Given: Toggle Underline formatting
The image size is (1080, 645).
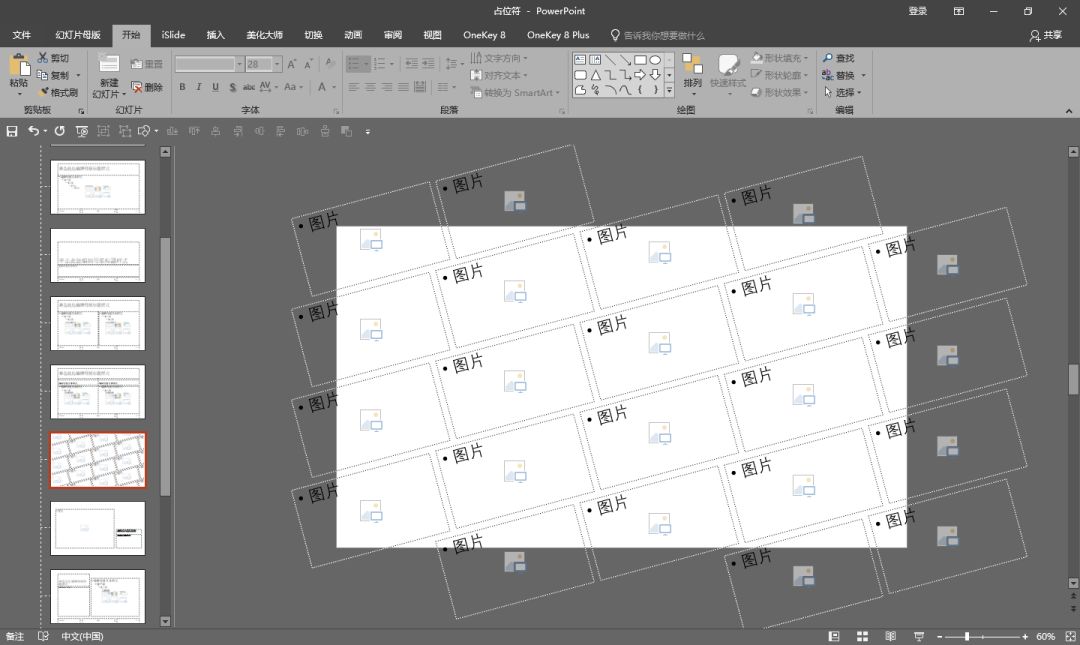Looking at the screenshot, I should pos(215,87).
